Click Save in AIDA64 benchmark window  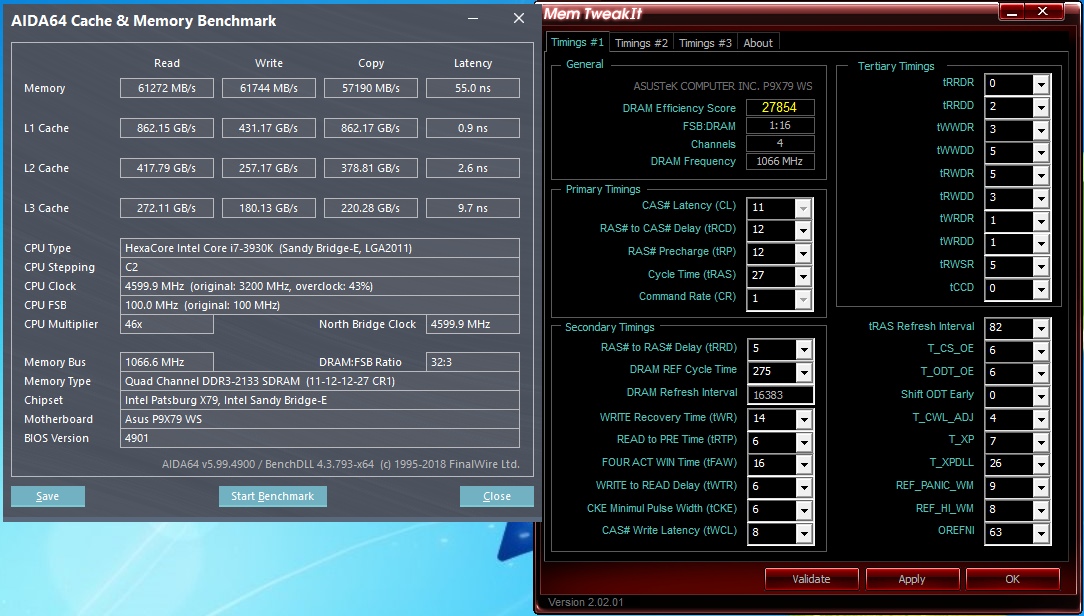pyautogui.click(x=48, y=496)
